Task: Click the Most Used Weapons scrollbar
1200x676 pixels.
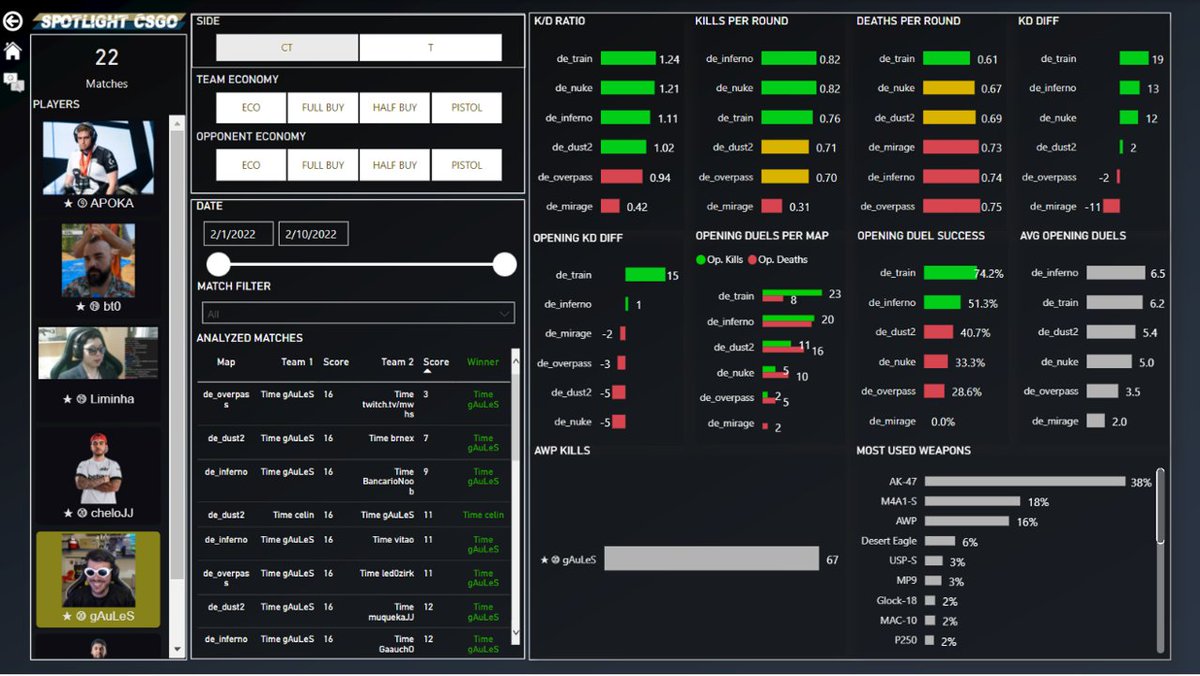Action: coord(1161,506)
